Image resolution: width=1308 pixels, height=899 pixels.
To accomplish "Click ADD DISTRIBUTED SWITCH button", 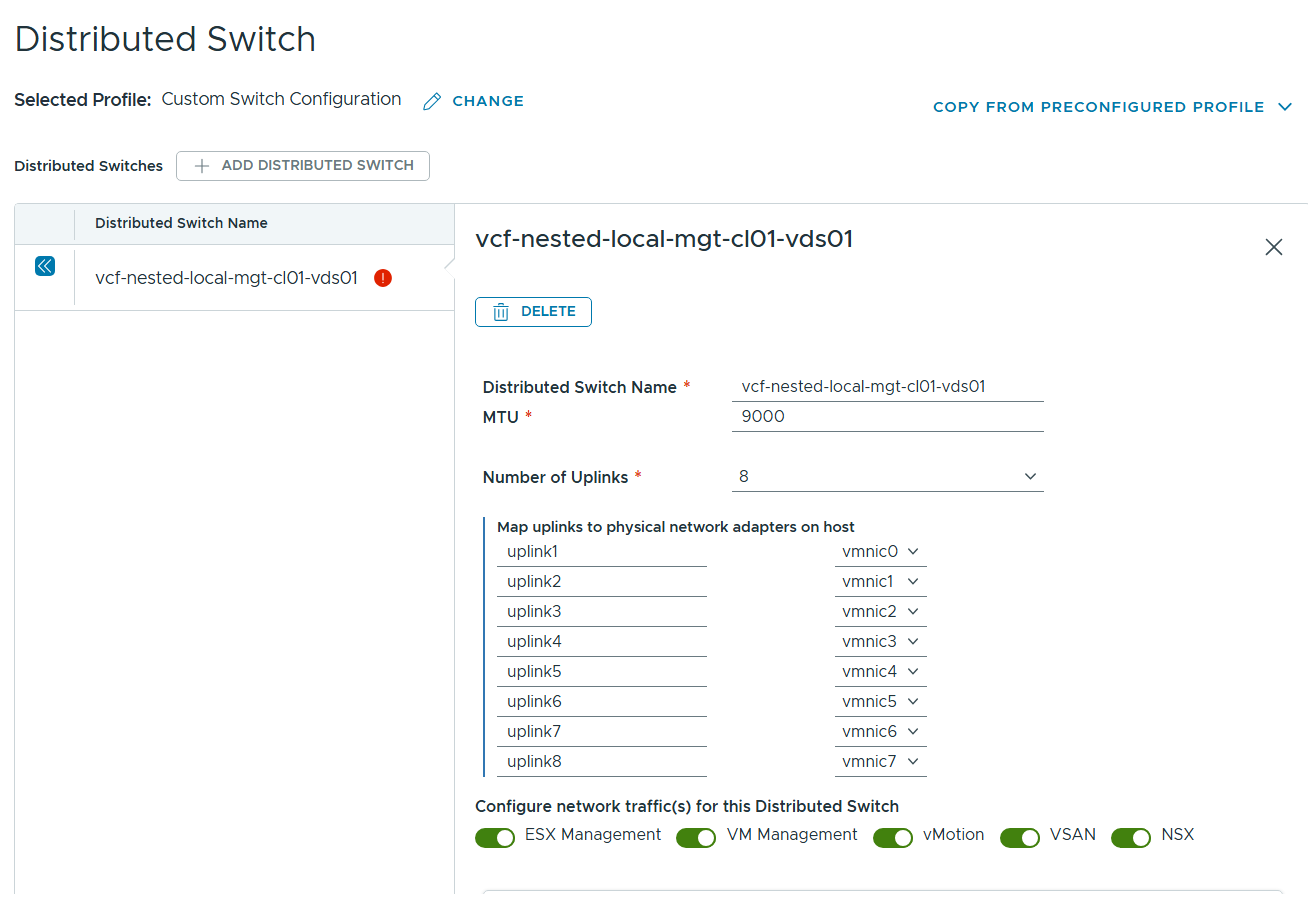I will coord(303,166).
